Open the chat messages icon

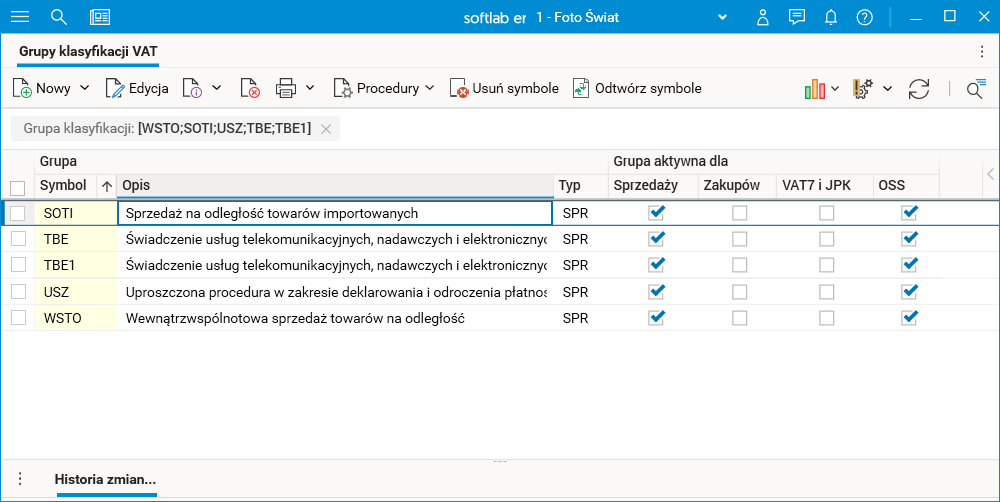coord(797,17)
